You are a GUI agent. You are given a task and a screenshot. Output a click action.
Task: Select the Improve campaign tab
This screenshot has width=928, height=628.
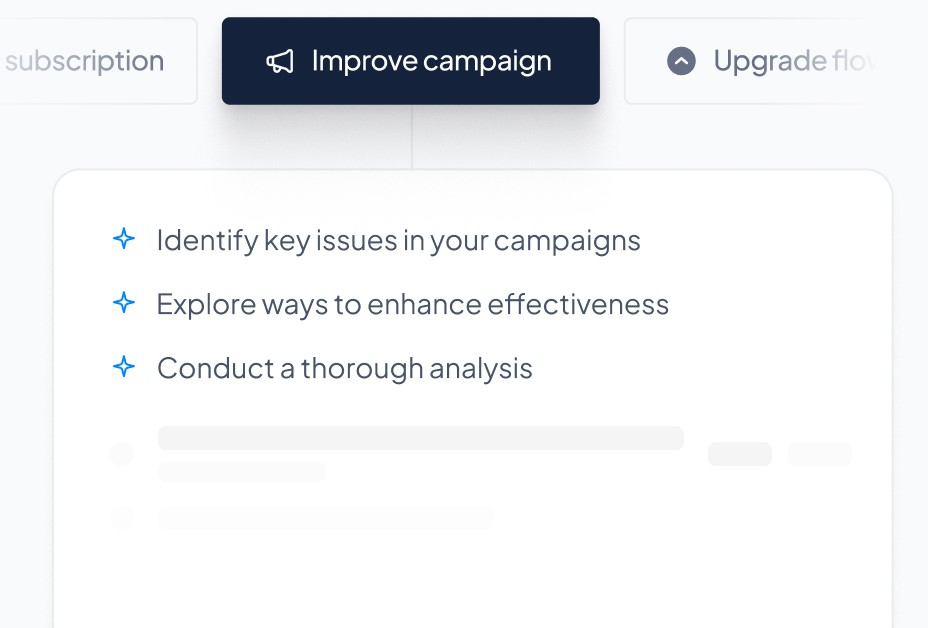(411, 61)
